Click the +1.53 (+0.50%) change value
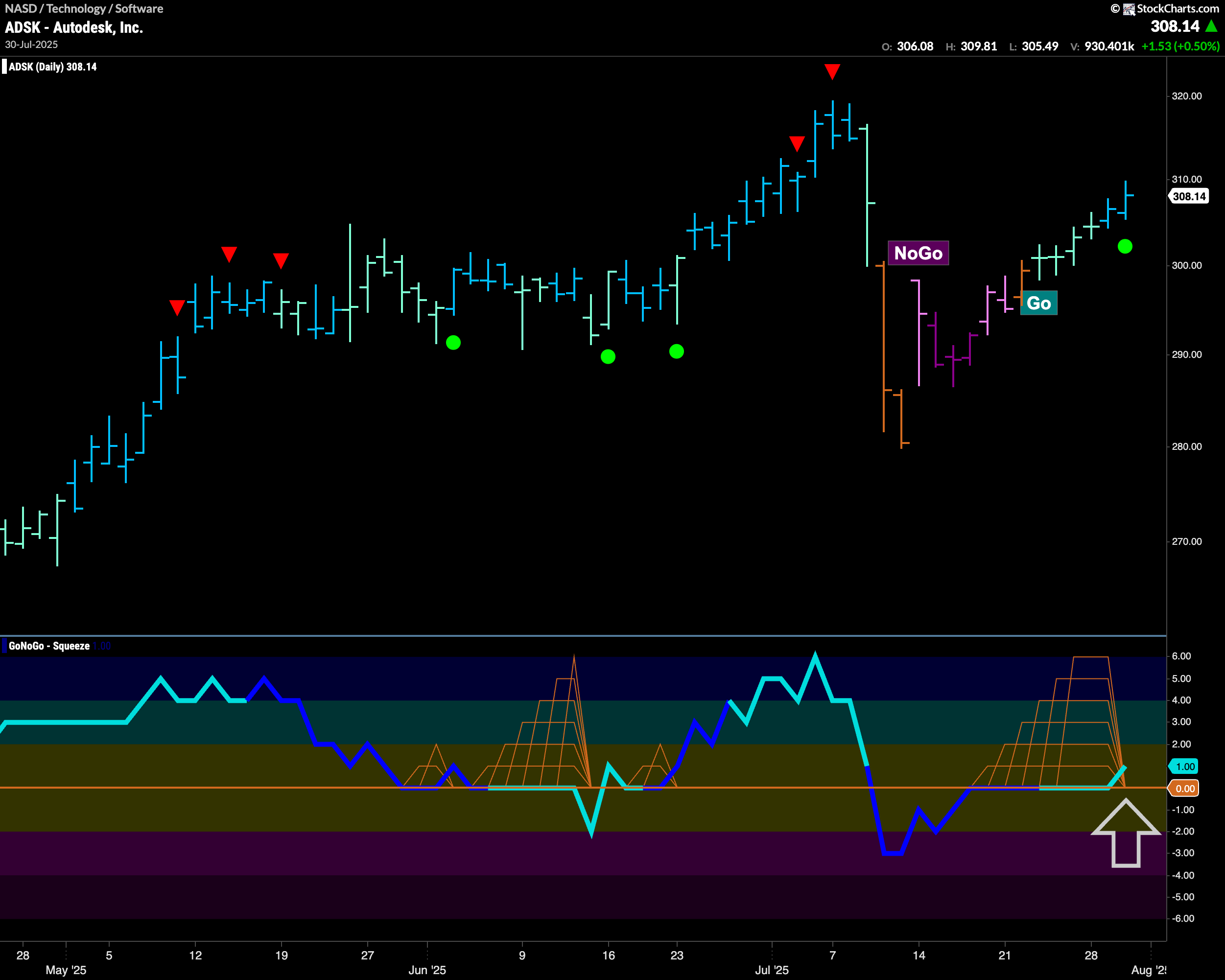Screen dimensions: 1225x980 (1180, 47)
